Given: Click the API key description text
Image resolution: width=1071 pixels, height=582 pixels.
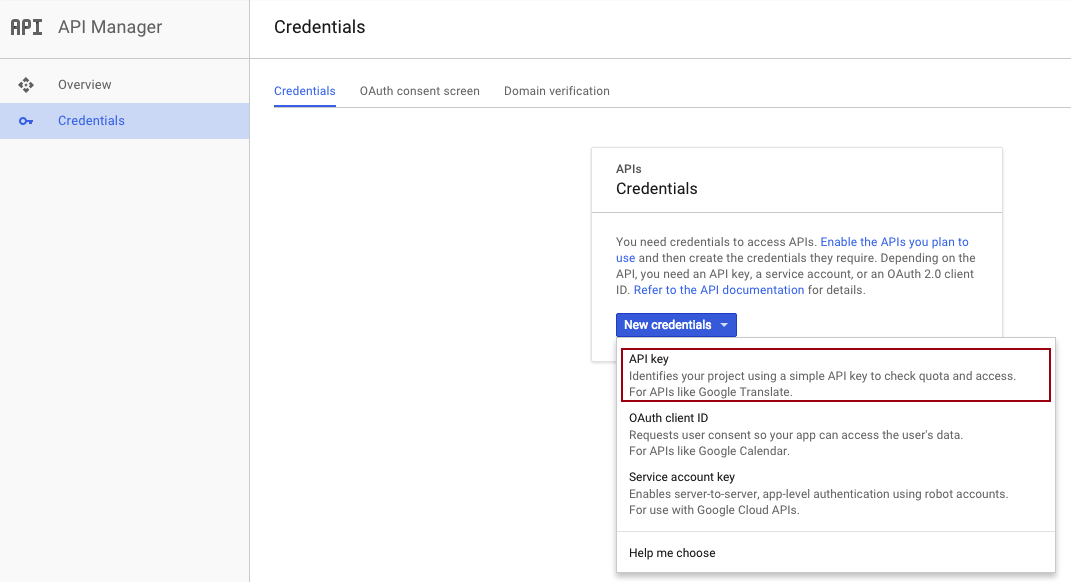Looking at the screenshot, I should (x=822, y=384).
